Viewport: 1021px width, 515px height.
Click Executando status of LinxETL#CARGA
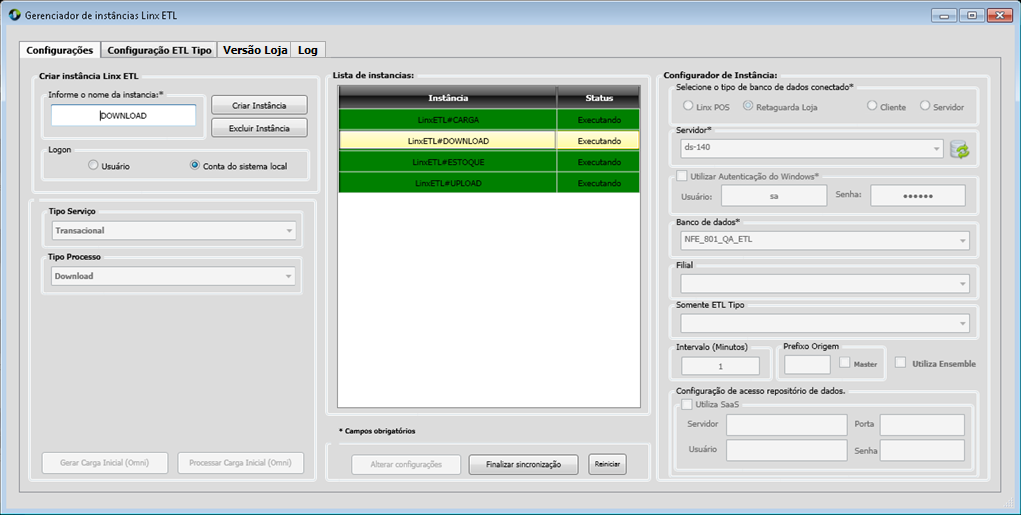[x=599, y=120]
